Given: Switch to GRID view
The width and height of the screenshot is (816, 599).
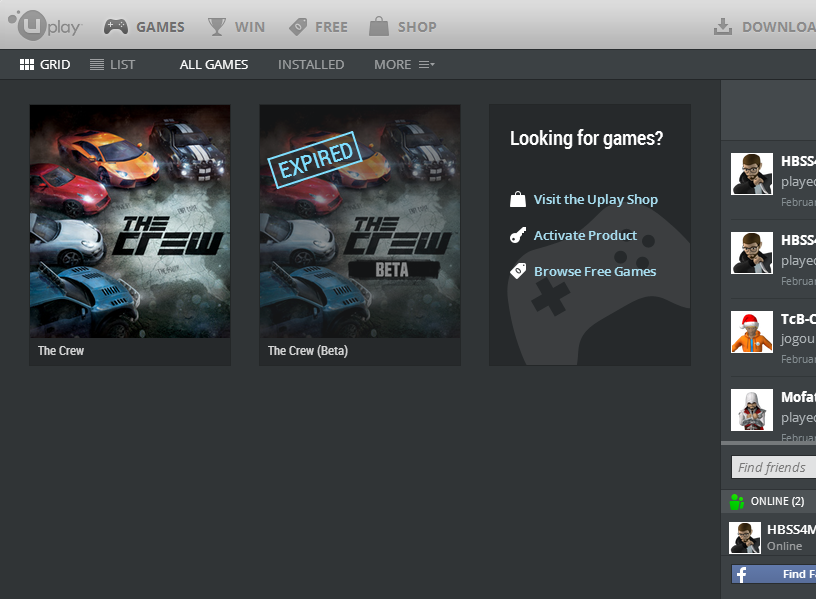Looking at the screenshot, I should pyautogui.click(x=45, y=65).
